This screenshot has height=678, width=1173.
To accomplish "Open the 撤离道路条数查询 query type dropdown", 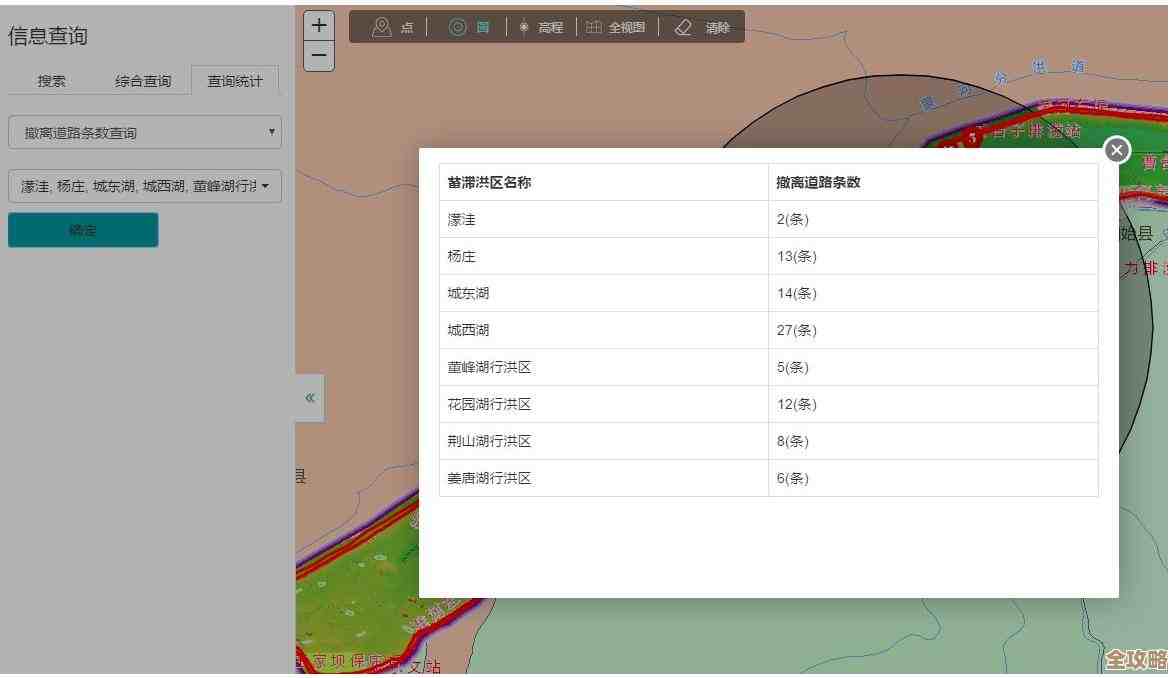I will coord(144,131).
